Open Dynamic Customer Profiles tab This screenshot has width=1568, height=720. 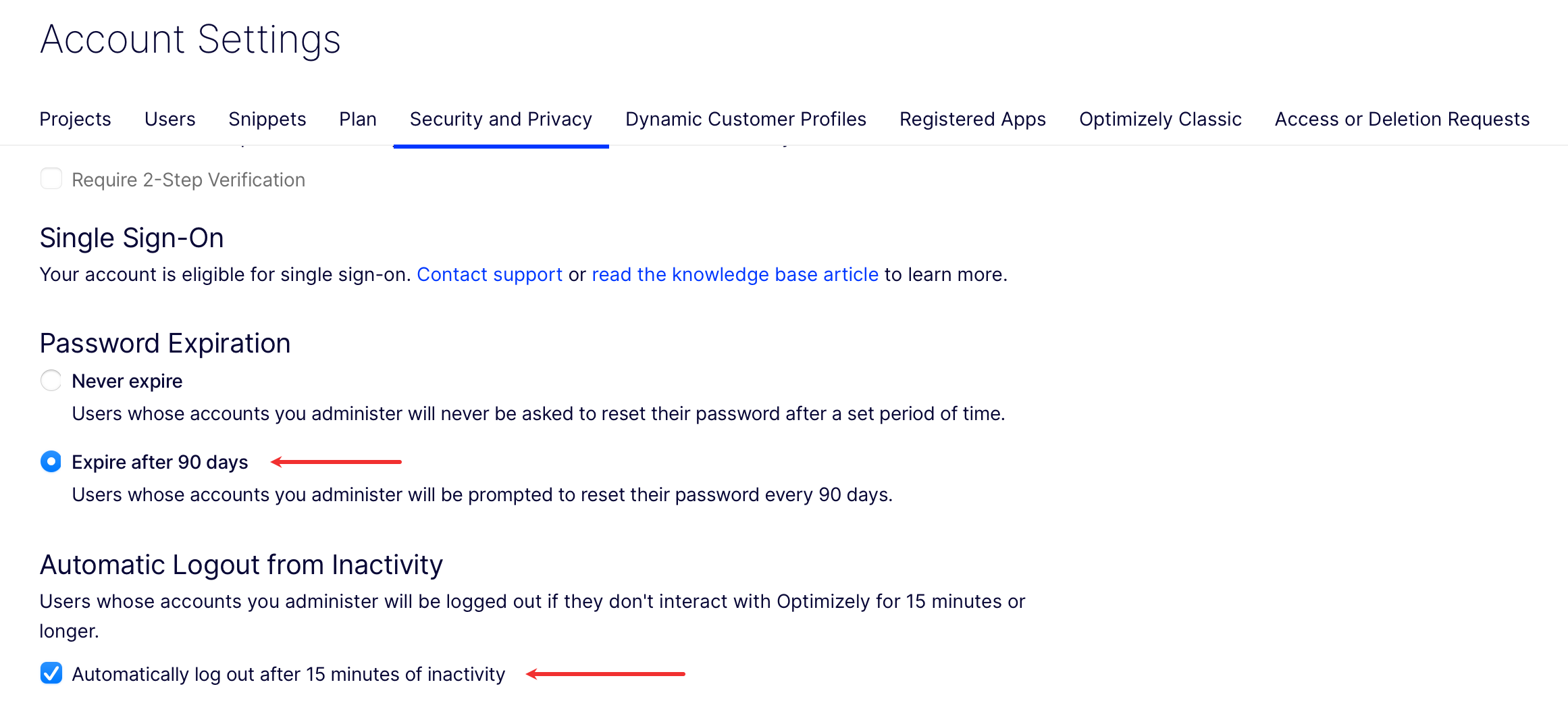(x=746, y=119)
